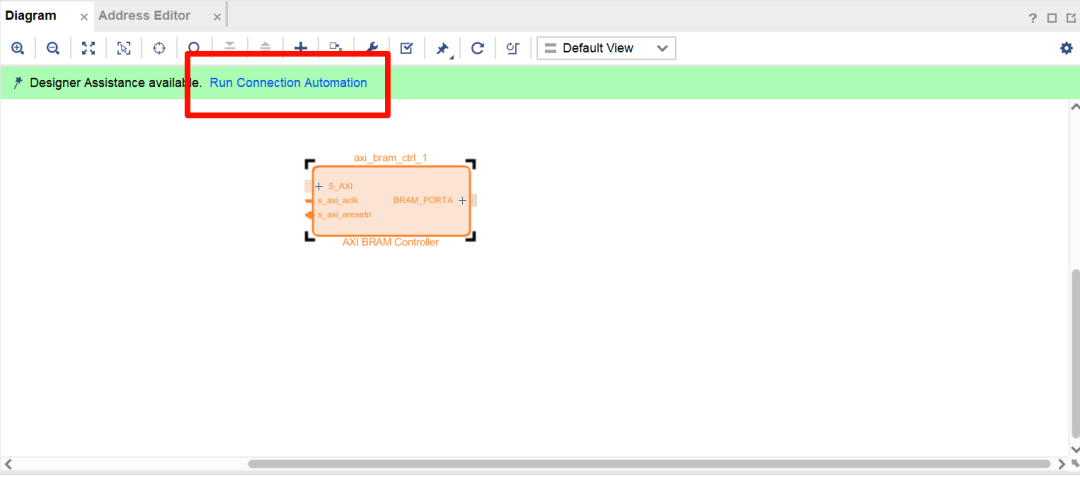Open the Default View dropdown

(606, 48)
